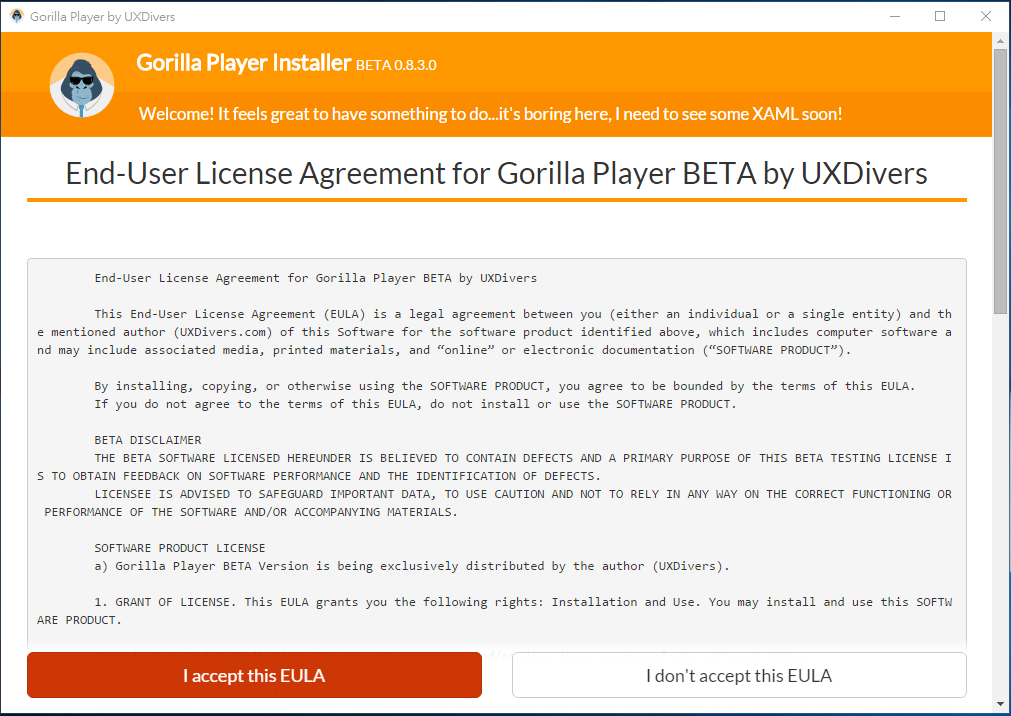Click the 'Gorilla Player Installer' header title

[244, 63]
